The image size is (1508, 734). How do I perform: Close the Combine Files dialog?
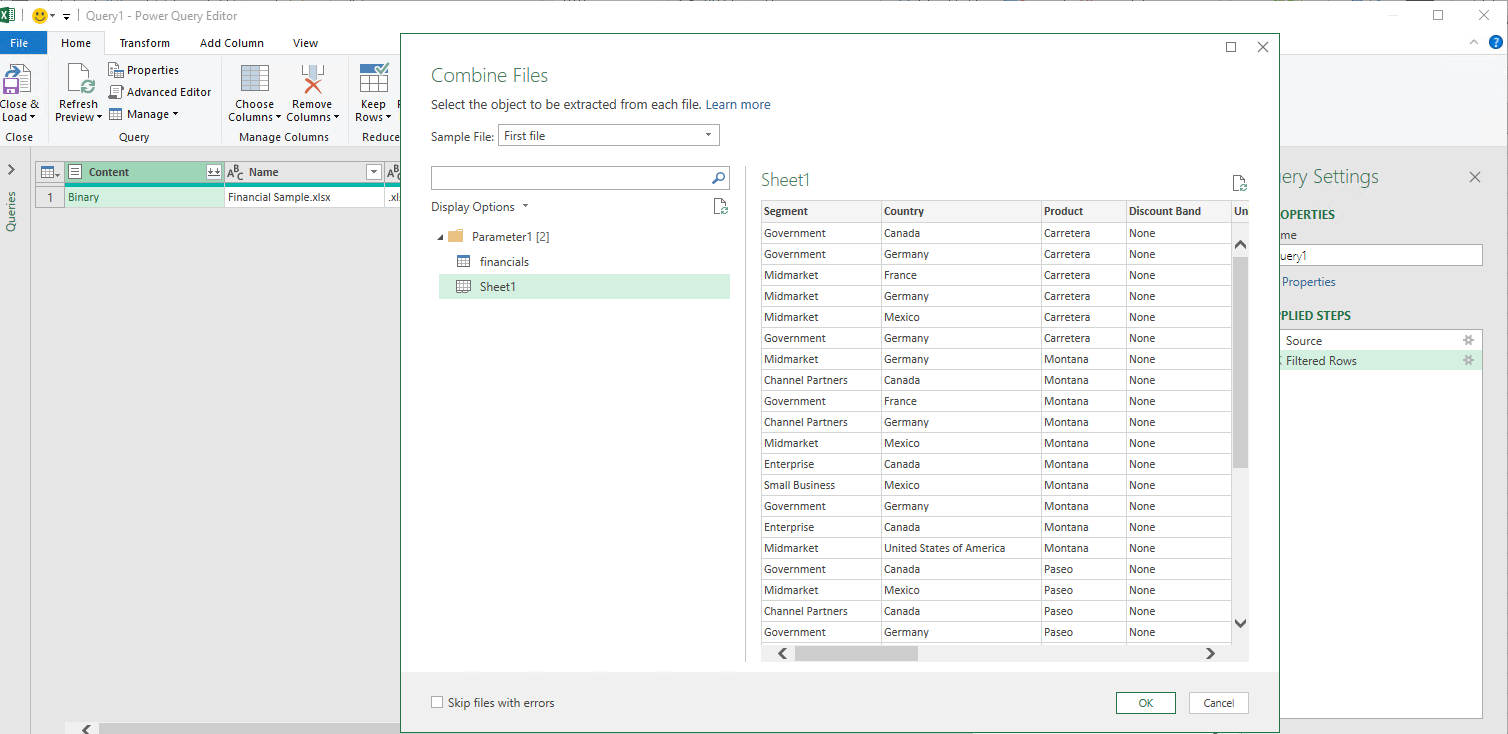[1263, 47]
